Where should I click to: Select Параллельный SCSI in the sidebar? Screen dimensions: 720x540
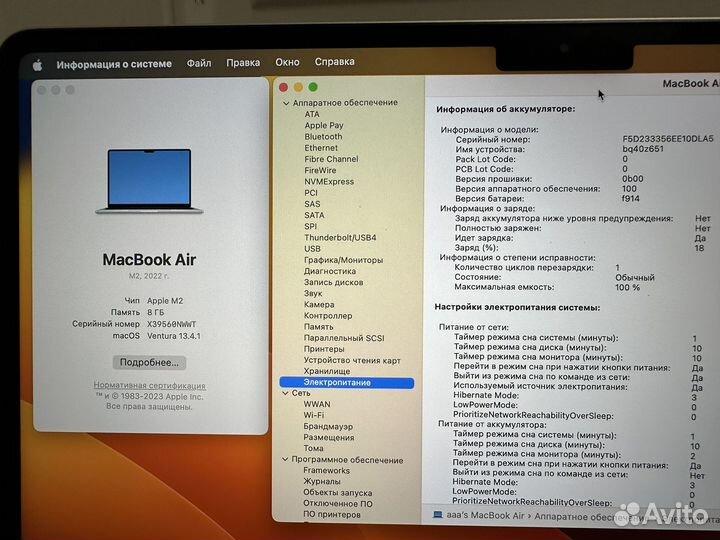tap(344, 338)
